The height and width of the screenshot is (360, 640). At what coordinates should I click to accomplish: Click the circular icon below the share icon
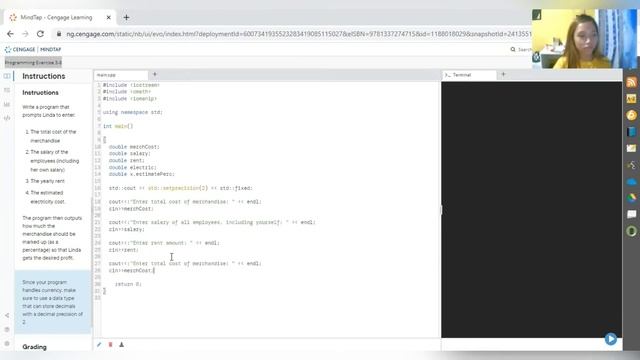point(7,329)
